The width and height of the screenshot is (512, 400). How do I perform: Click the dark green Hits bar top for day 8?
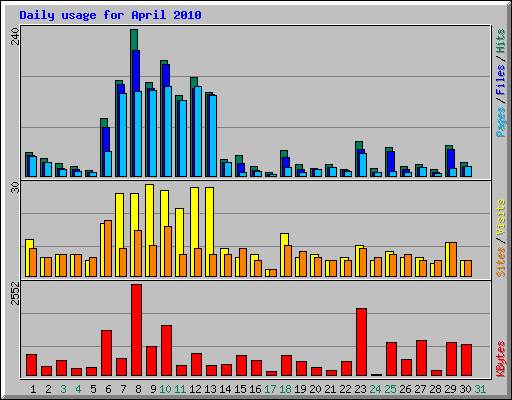pos(134,40)
